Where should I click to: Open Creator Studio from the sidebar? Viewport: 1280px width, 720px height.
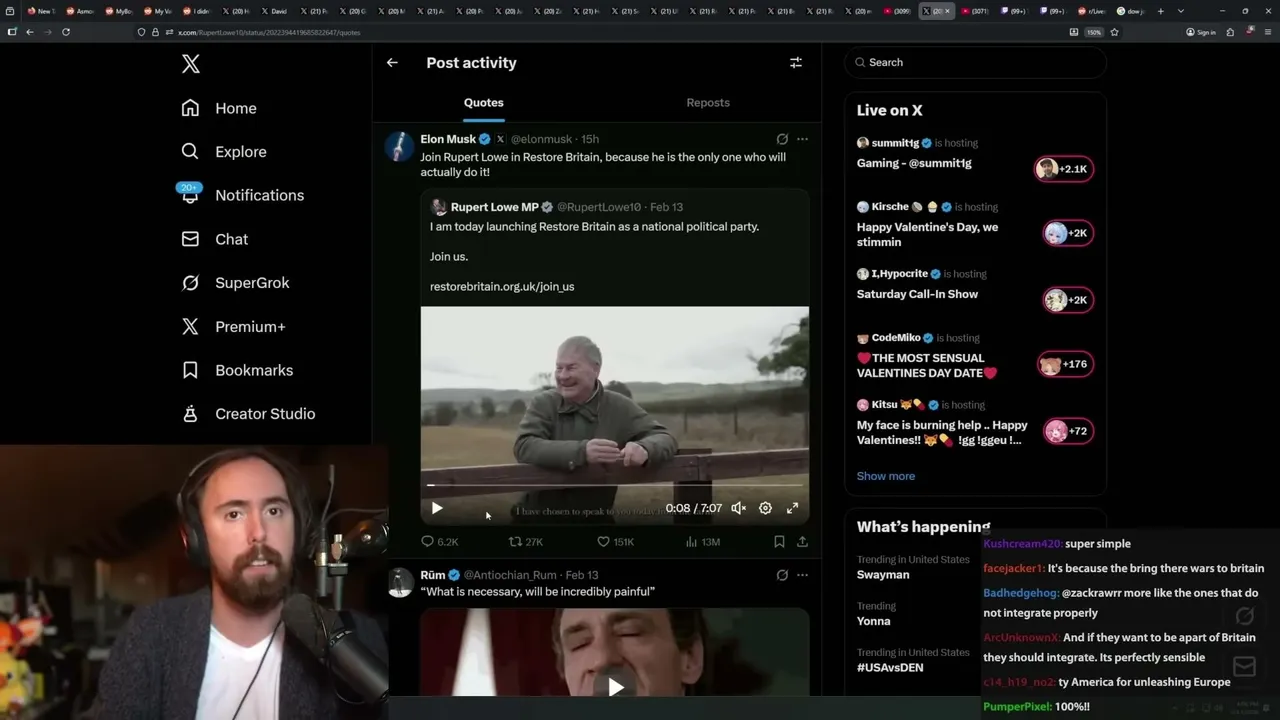click(x=248, y=414)
